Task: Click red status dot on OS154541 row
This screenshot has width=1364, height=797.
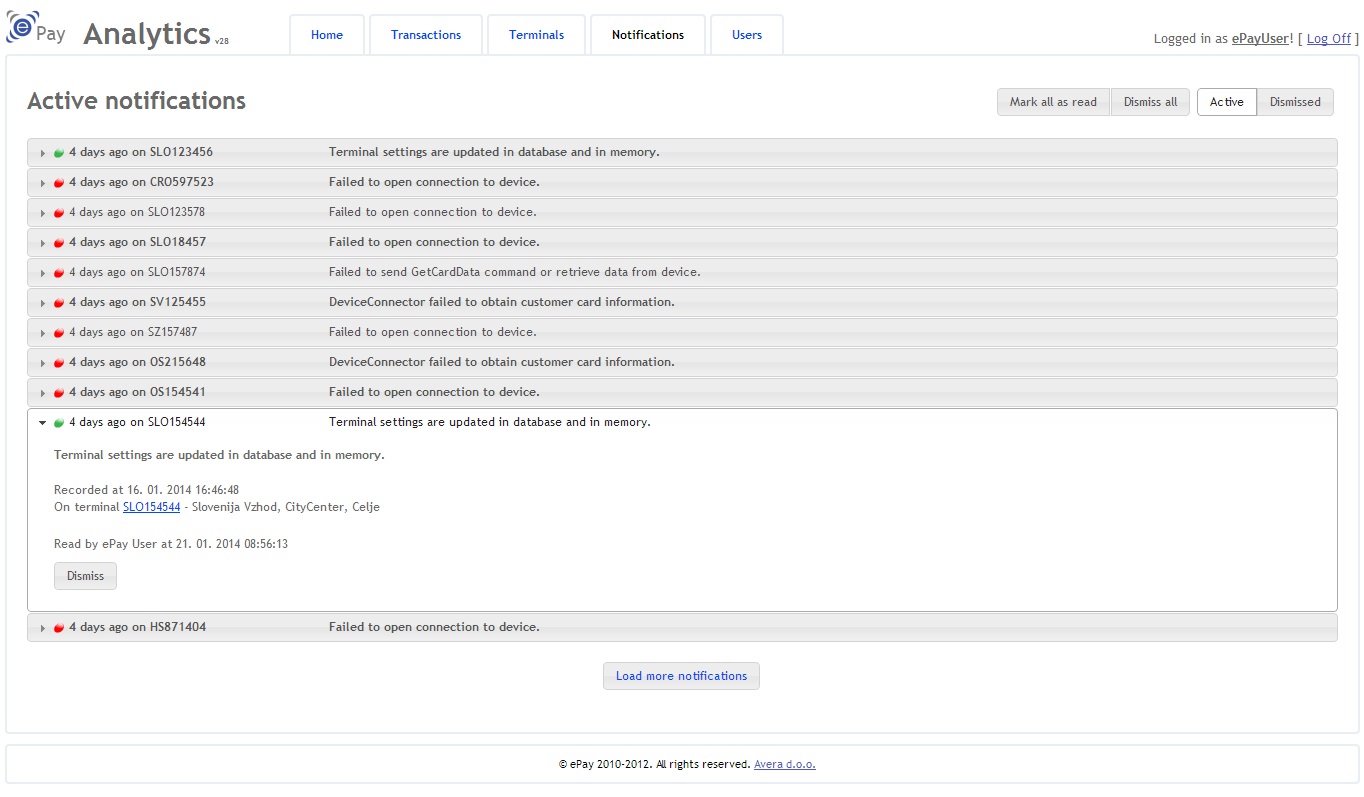Action: click(59, 393)
